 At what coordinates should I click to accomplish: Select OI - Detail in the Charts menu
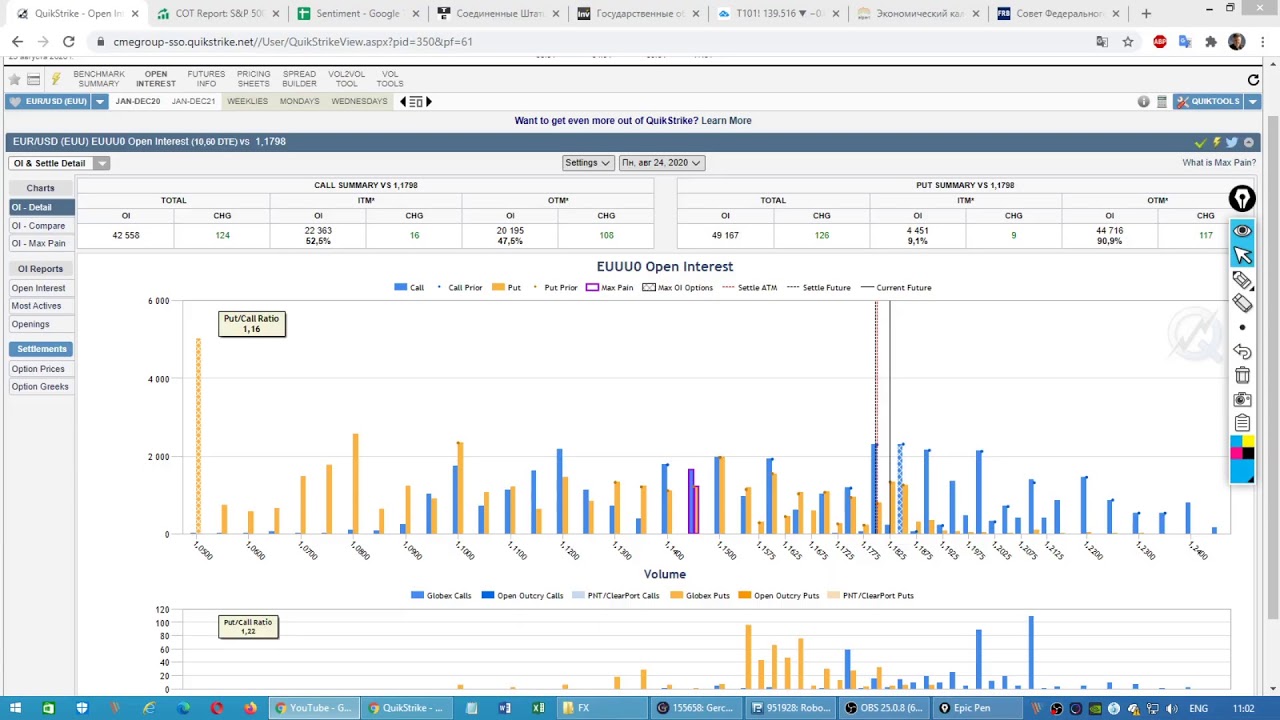click(41, 207)
